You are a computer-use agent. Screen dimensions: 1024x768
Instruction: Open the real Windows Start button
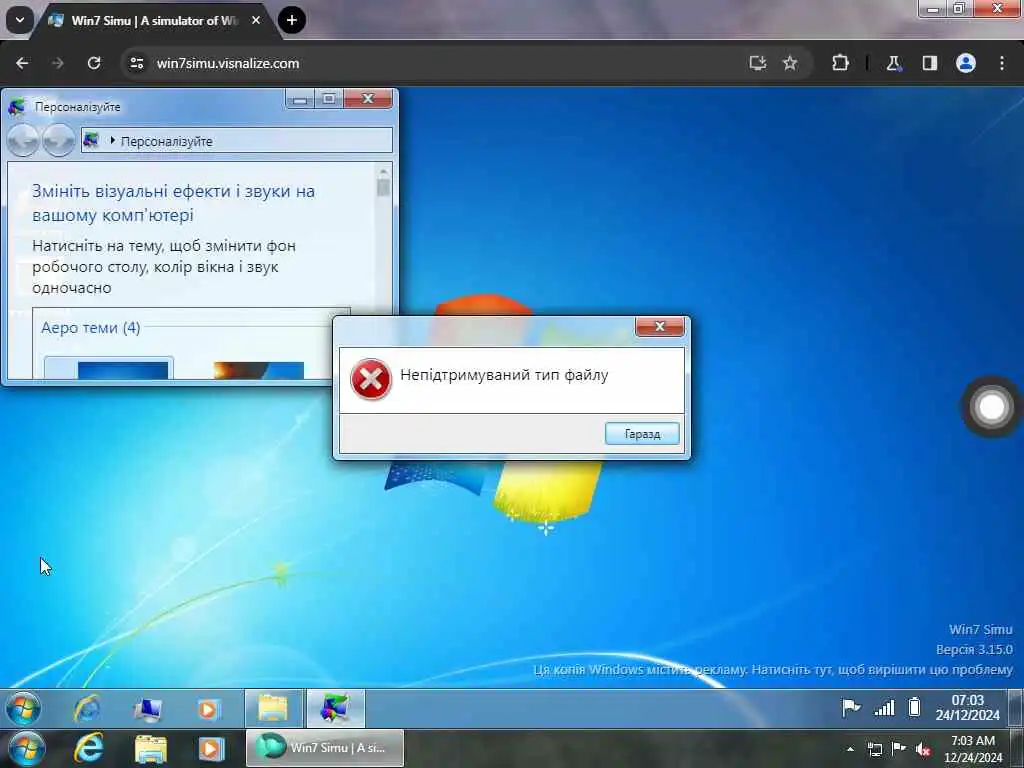click(x=26, y=749)
